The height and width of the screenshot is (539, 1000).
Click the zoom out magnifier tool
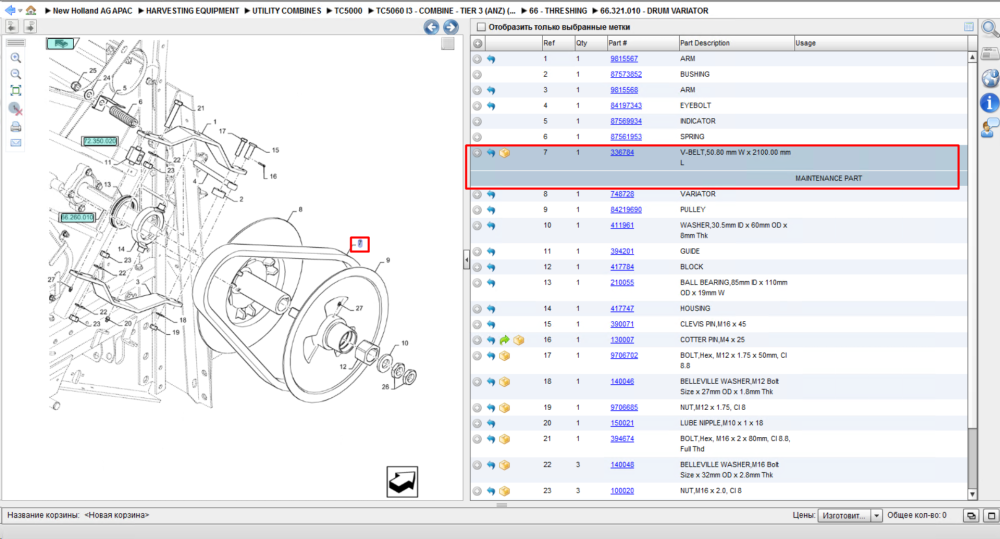point(16,74)
